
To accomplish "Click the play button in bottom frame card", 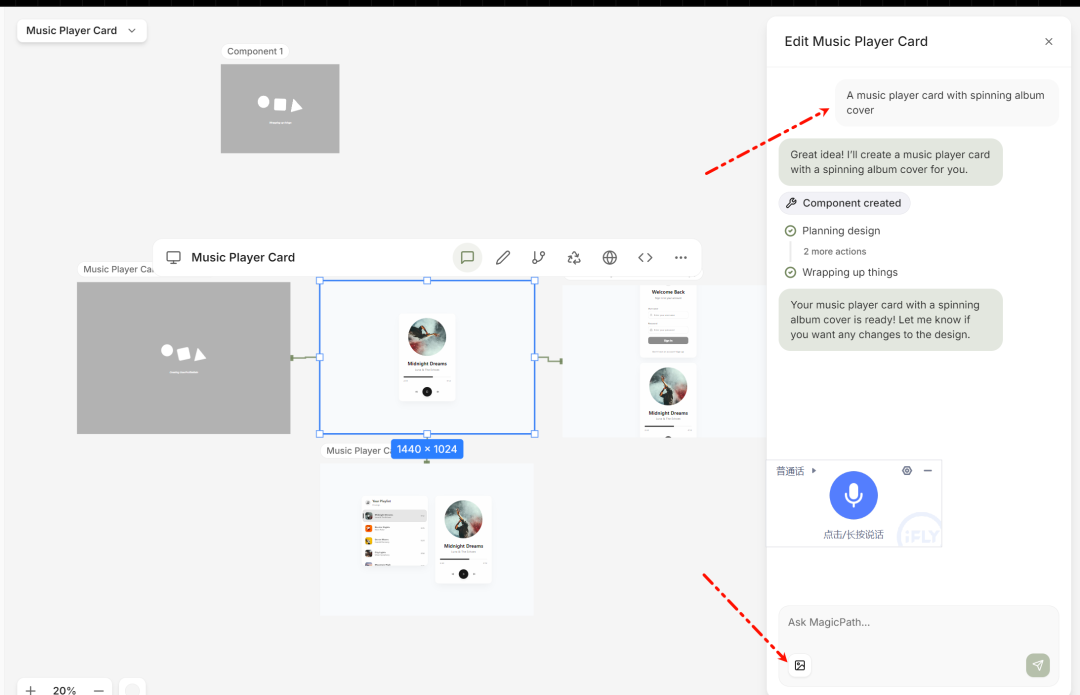I will click(x=464, y=574).
